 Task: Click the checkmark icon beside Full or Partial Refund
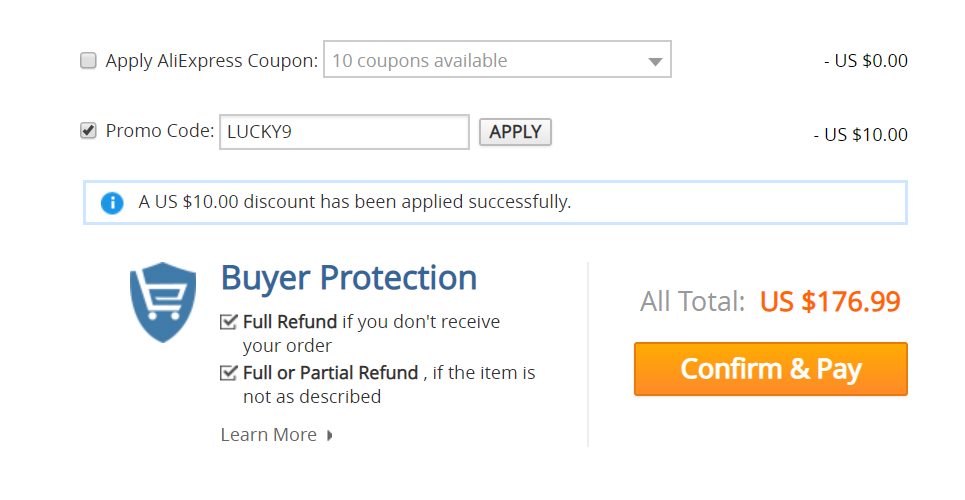(x=229, y=373)
